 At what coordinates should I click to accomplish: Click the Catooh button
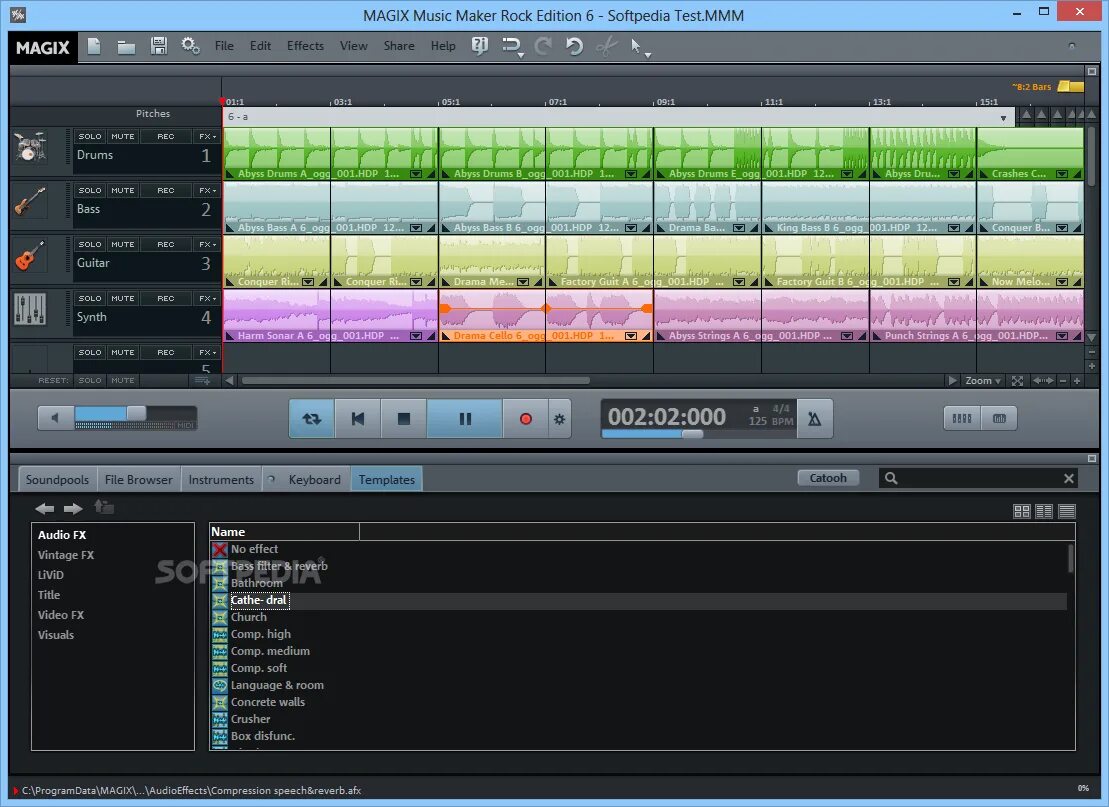(828, 478)
